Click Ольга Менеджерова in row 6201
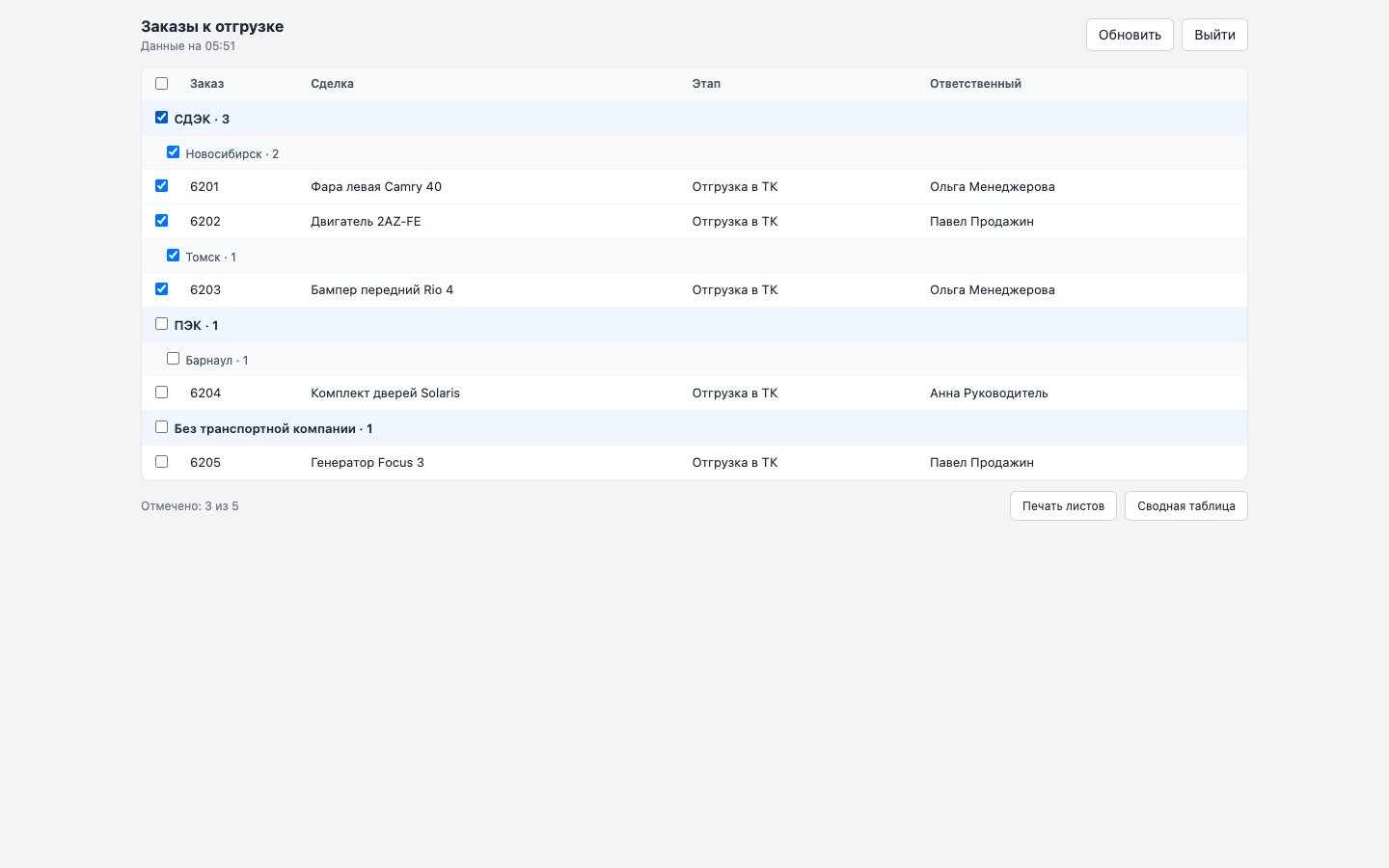1389x868 pixels. click(x=993, y=187)
